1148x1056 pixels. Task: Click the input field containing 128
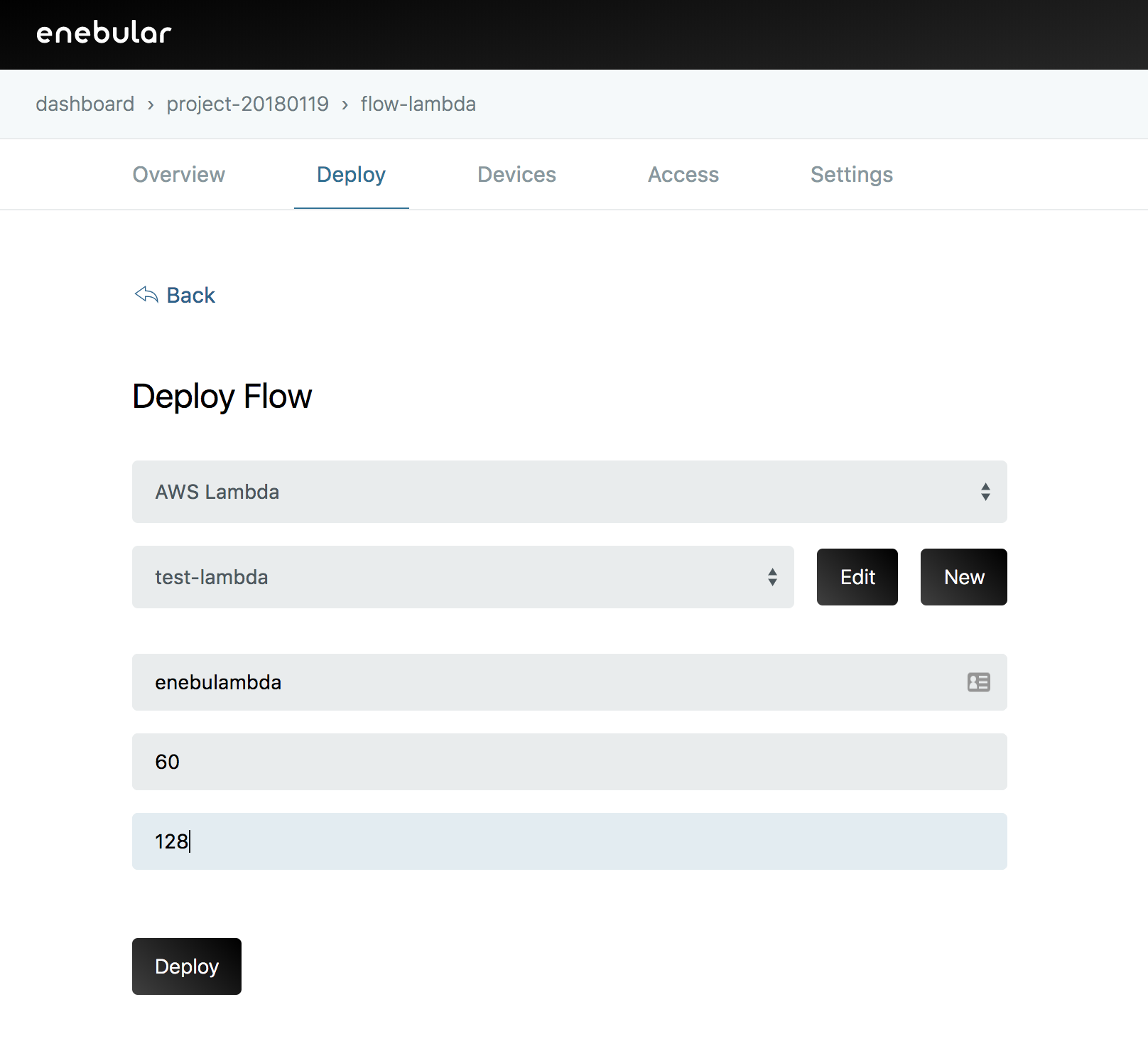[x=568, y=841]
